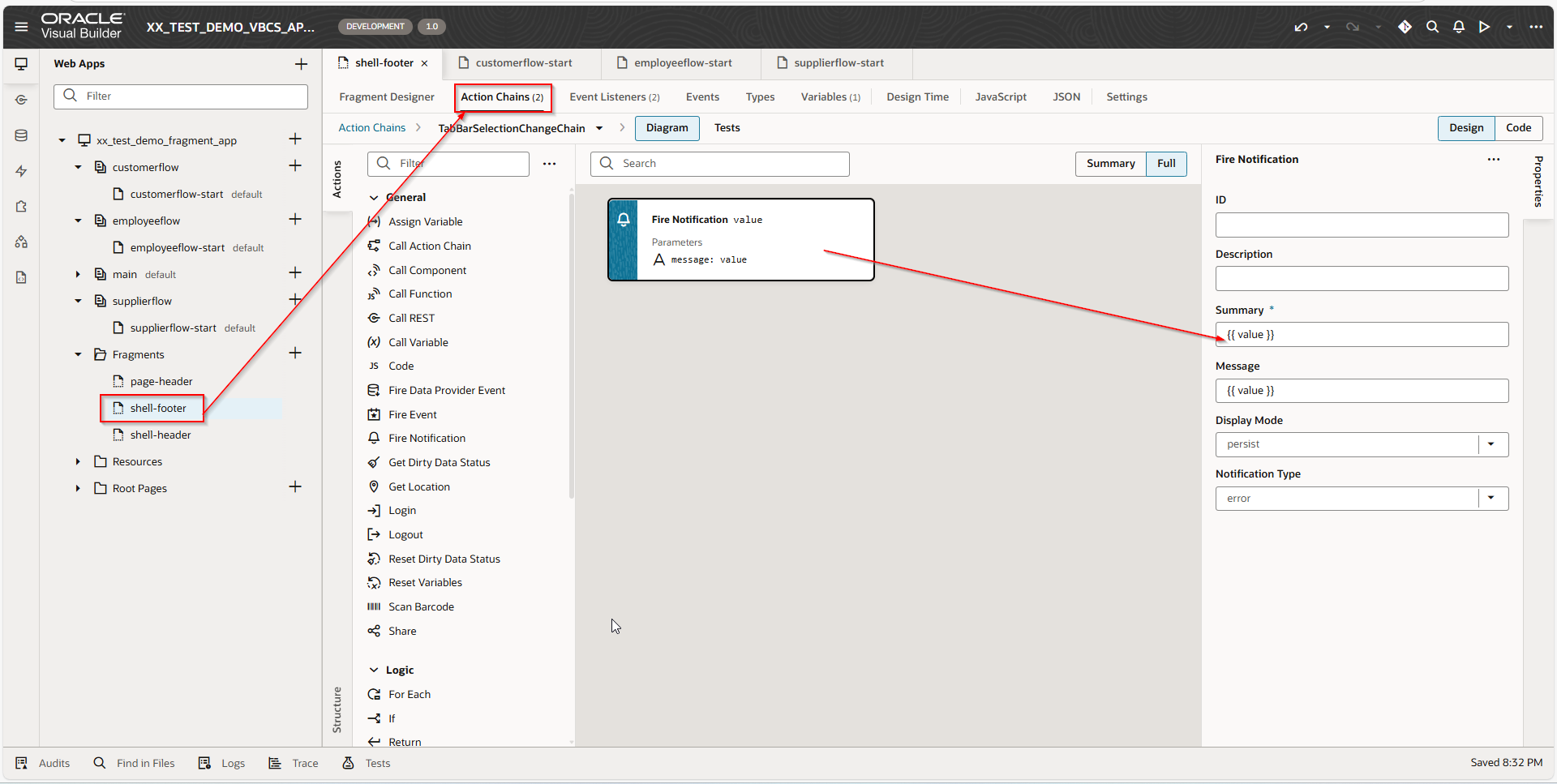The image size is (1557, 784).
Task: Select the Full diagram view toggle
Action: pyautogui.click(x=1166, y=164)
